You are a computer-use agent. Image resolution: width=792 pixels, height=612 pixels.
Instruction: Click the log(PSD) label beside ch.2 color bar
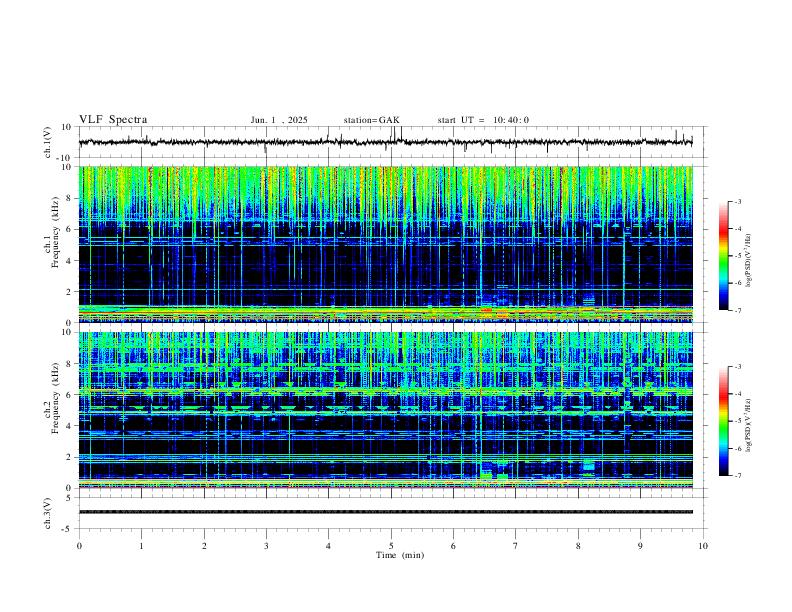(749, 425)
